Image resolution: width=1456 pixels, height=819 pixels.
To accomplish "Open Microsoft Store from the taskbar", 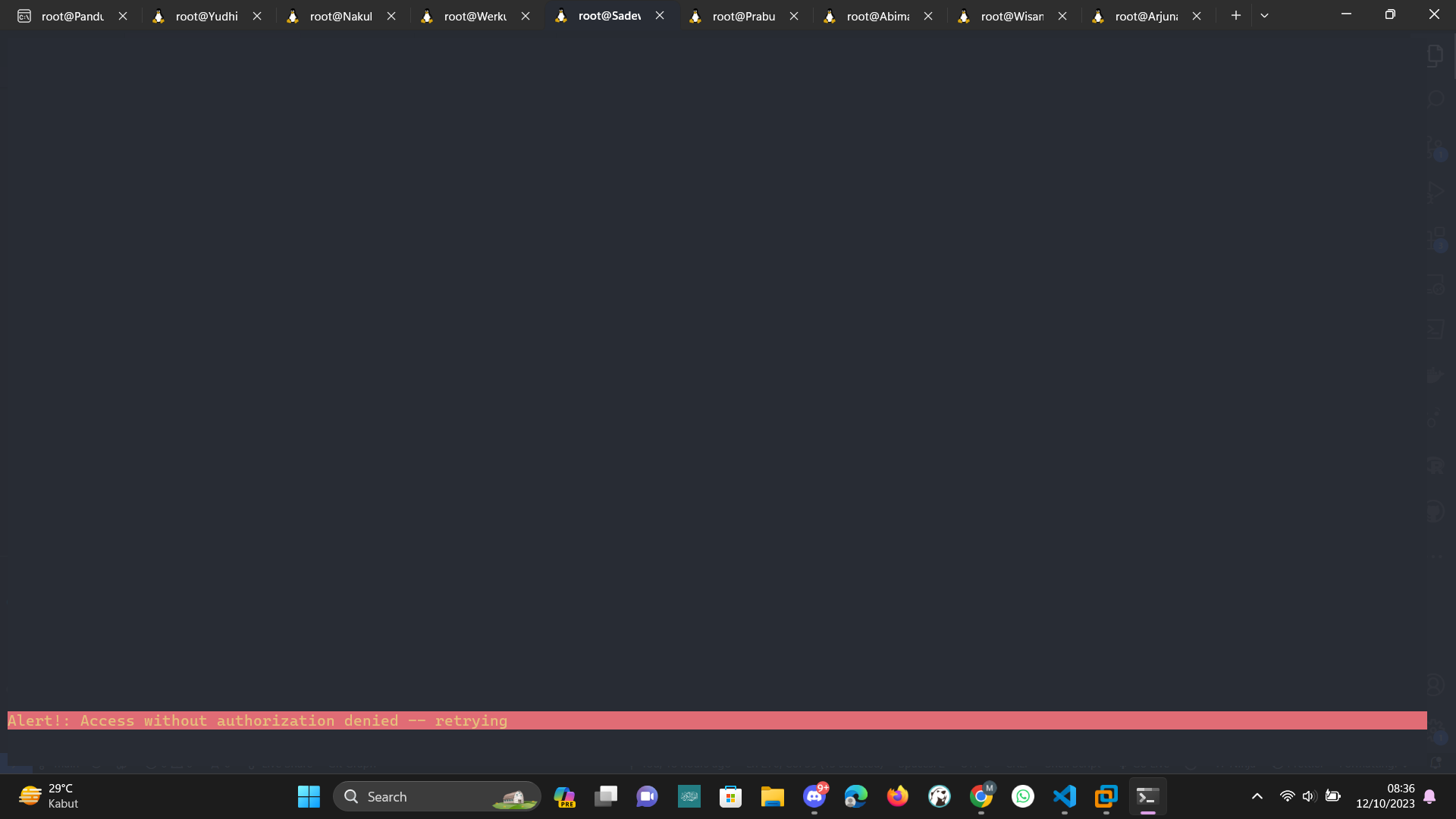I will (730, 796).
